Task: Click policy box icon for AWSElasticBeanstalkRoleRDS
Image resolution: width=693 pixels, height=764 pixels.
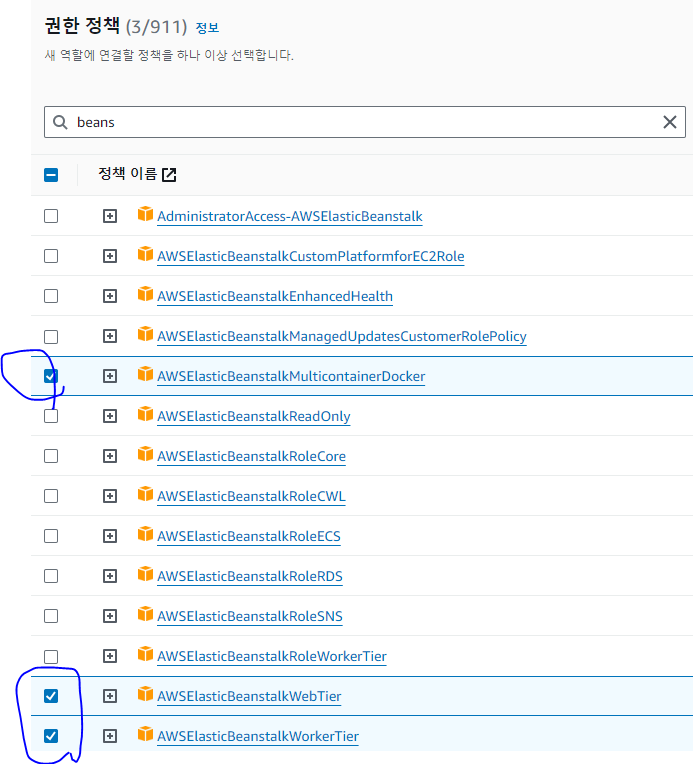Action: point(145,573)
